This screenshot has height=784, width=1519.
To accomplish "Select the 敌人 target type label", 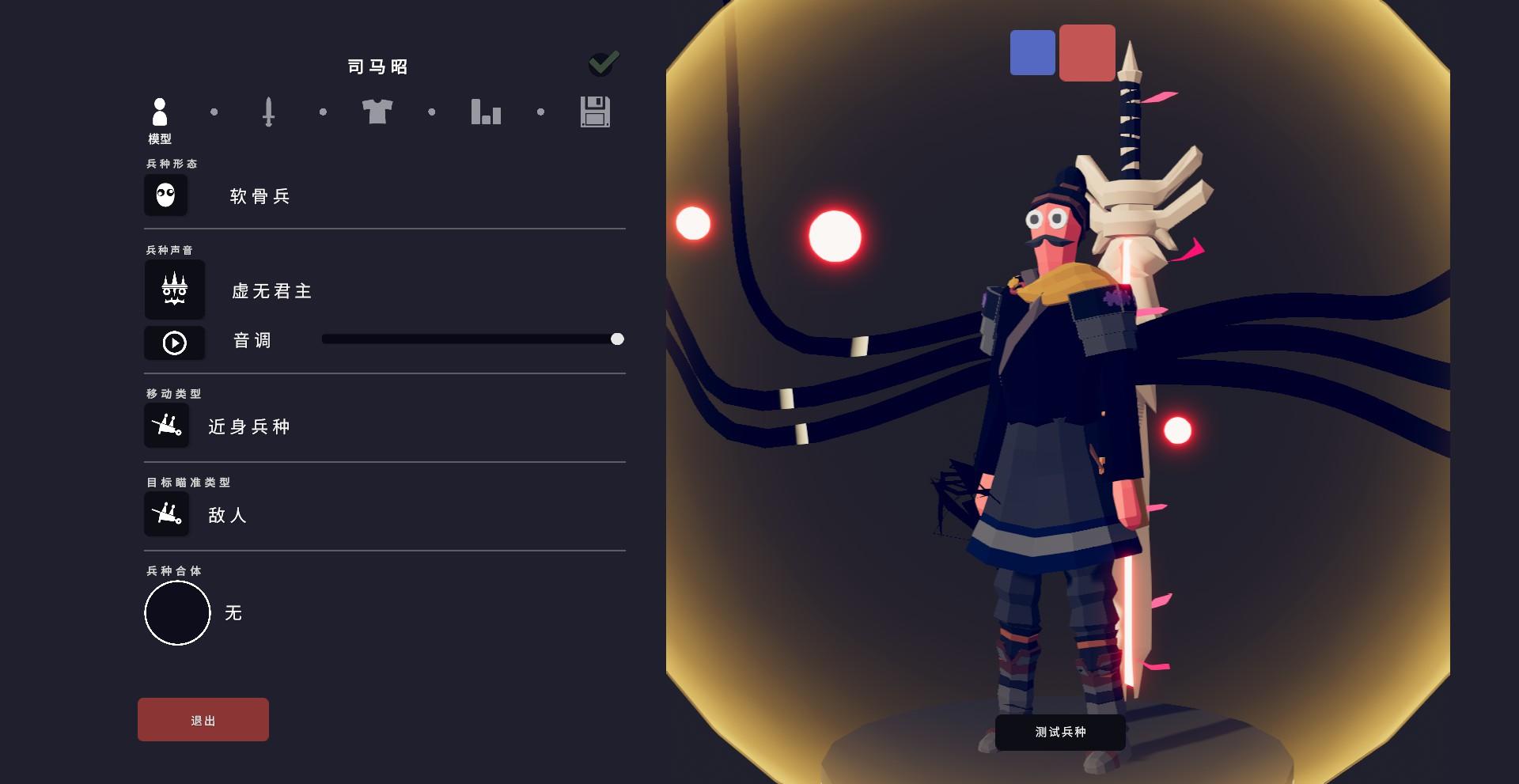I will pyautogui.click(x=228, y=516).
